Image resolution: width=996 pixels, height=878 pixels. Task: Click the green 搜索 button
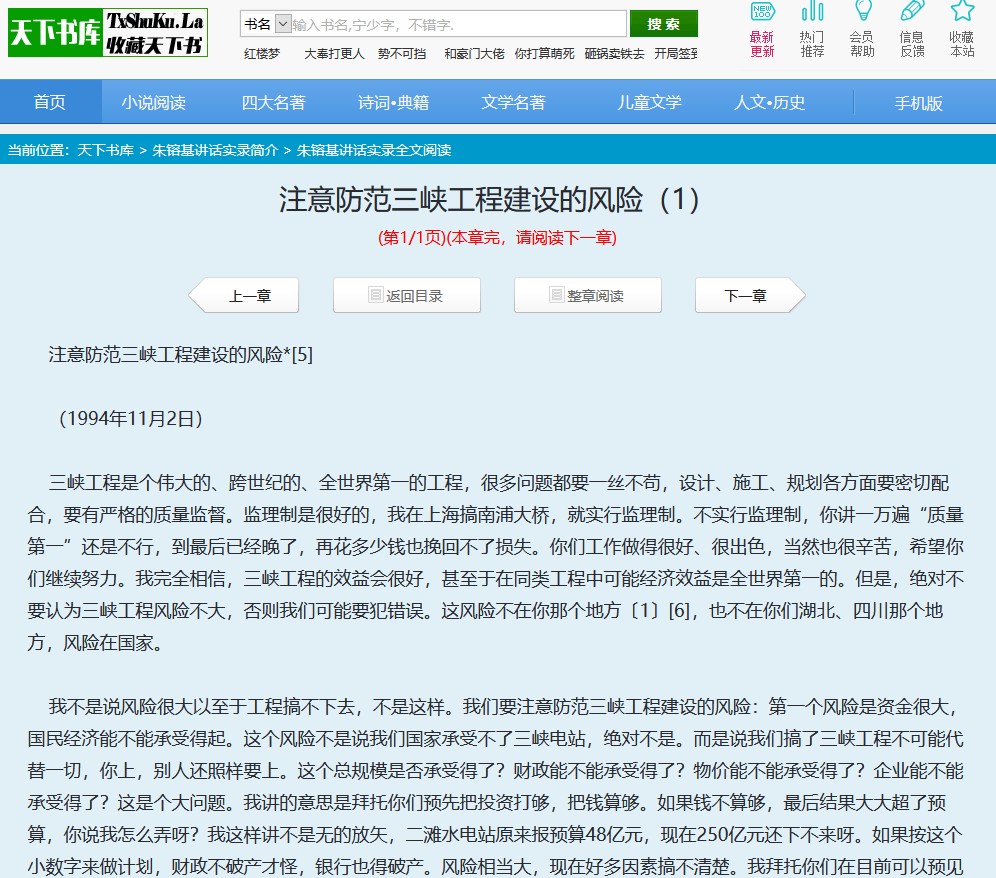[x=664, y=24]
